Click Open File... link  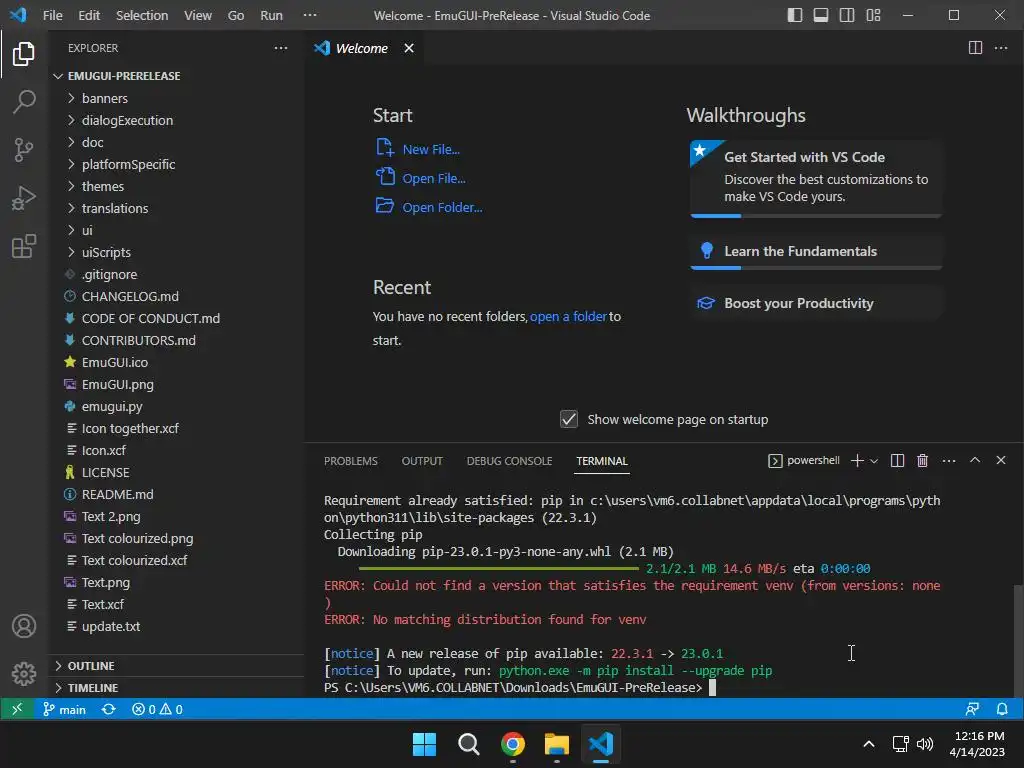434,178
